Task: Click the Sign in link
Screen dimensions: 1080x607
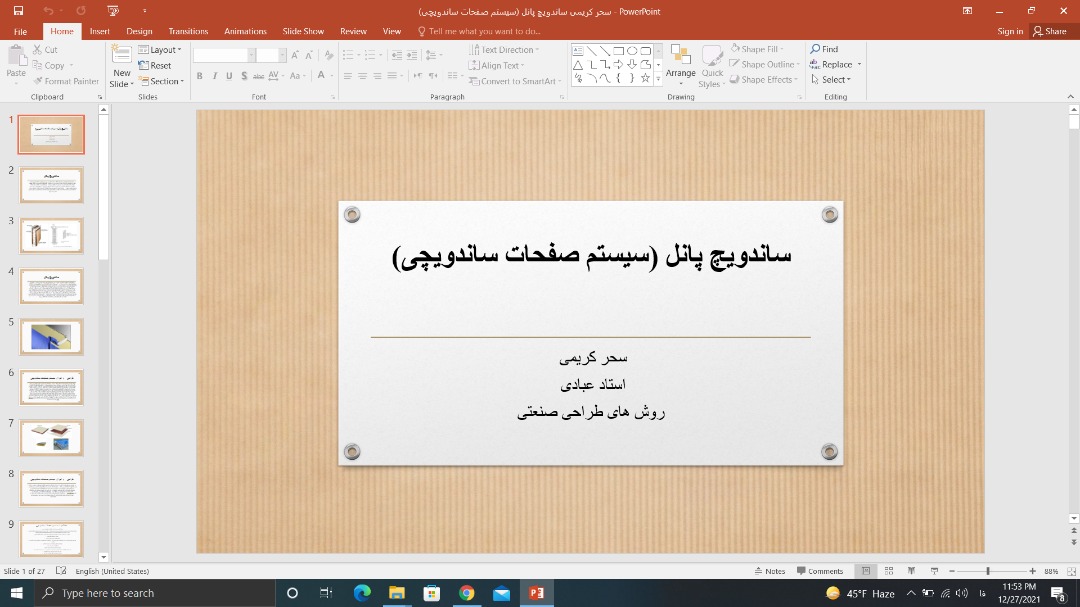Action: 1010,31
